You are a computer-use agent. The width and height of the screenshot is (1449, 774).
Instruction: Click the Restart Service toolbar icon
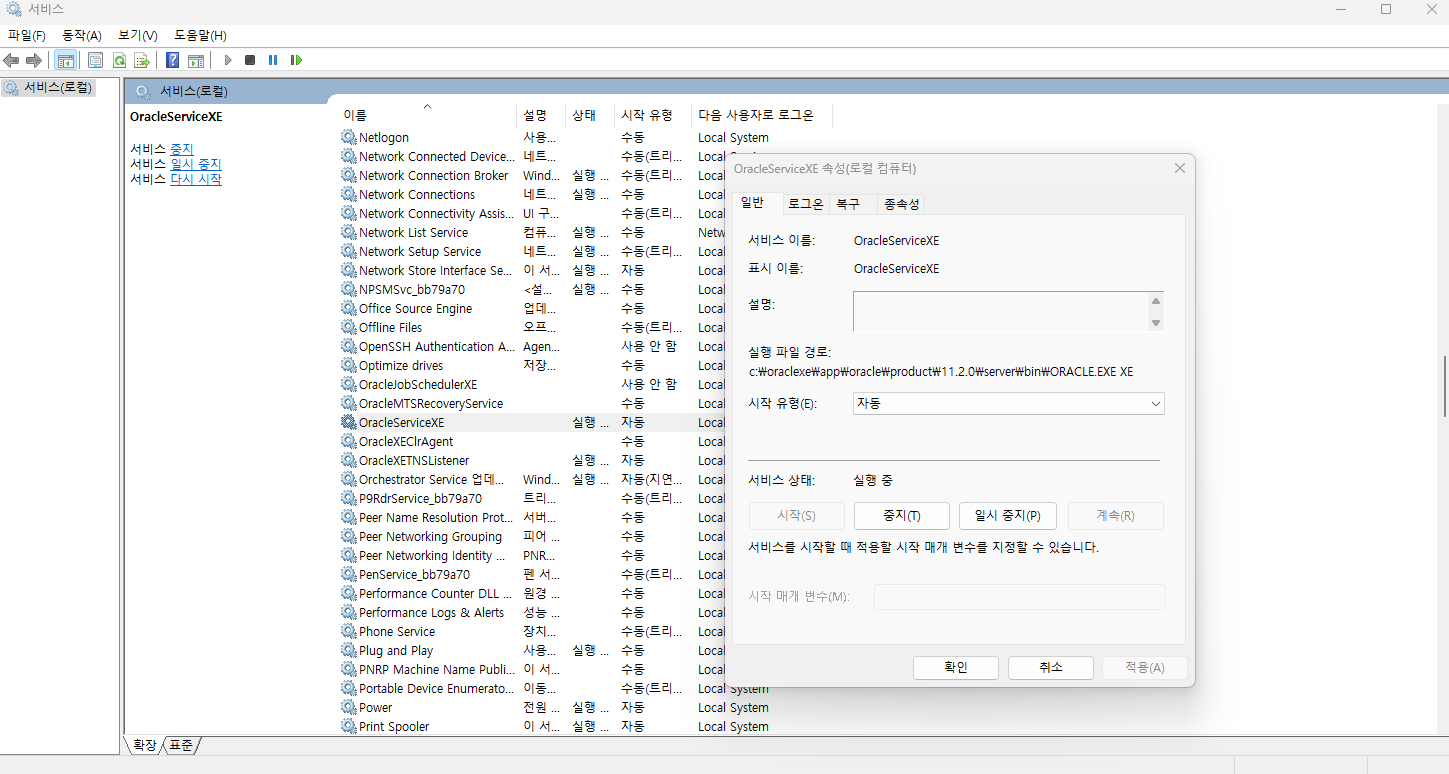tap(296, 60)
